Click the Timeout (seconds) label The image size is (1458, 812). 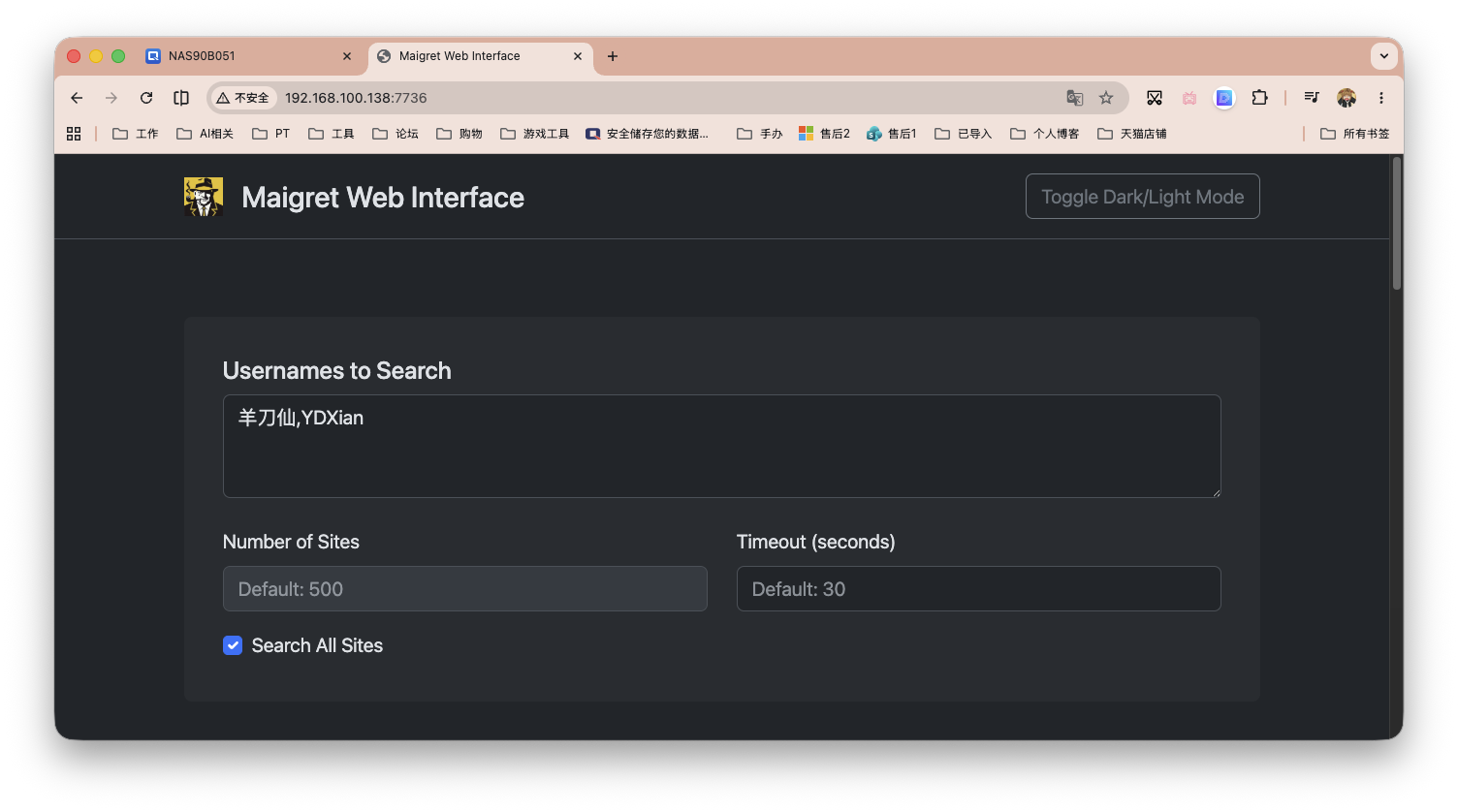(x=816, y=542)
